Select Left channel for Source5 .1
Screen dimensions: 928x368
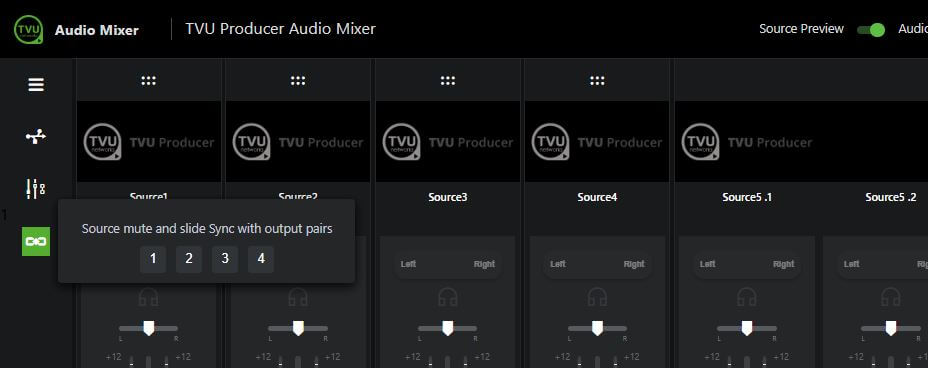point(708,264)
